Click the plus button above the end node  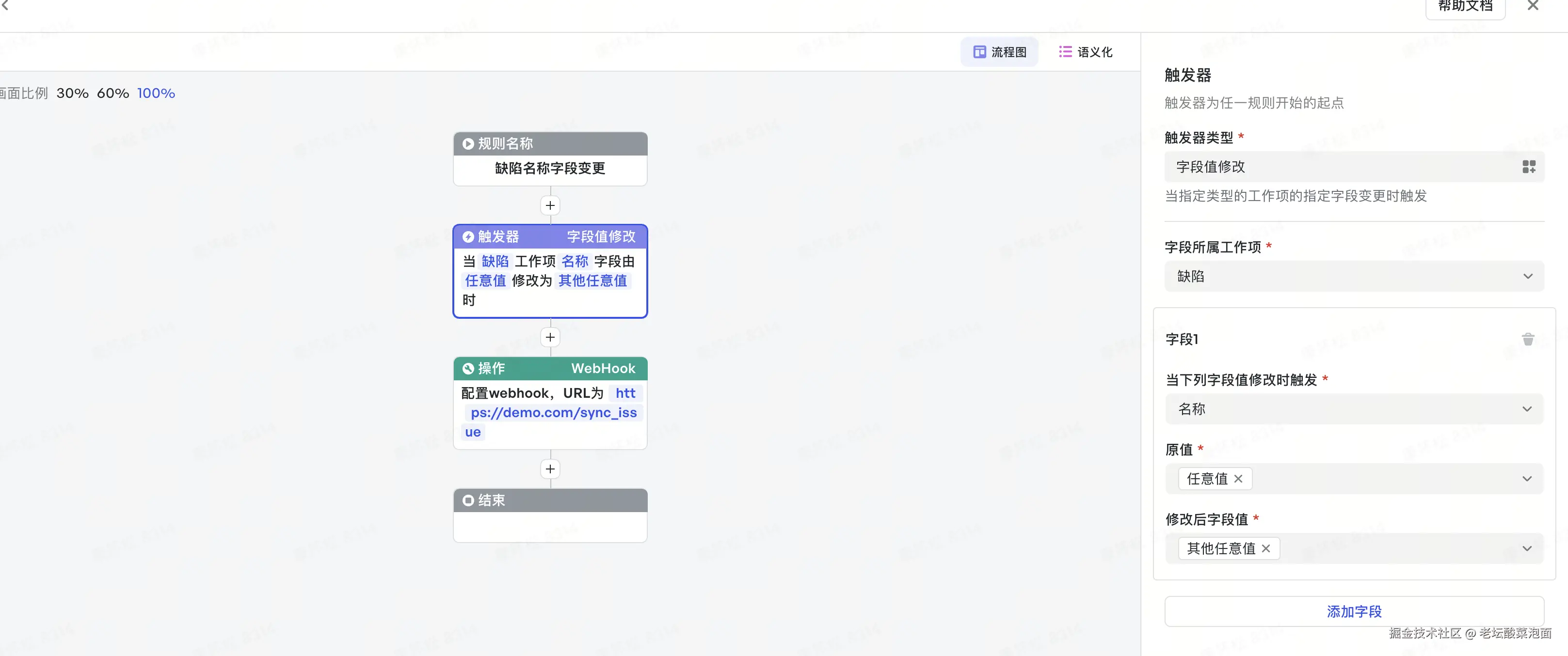point(550,469)
